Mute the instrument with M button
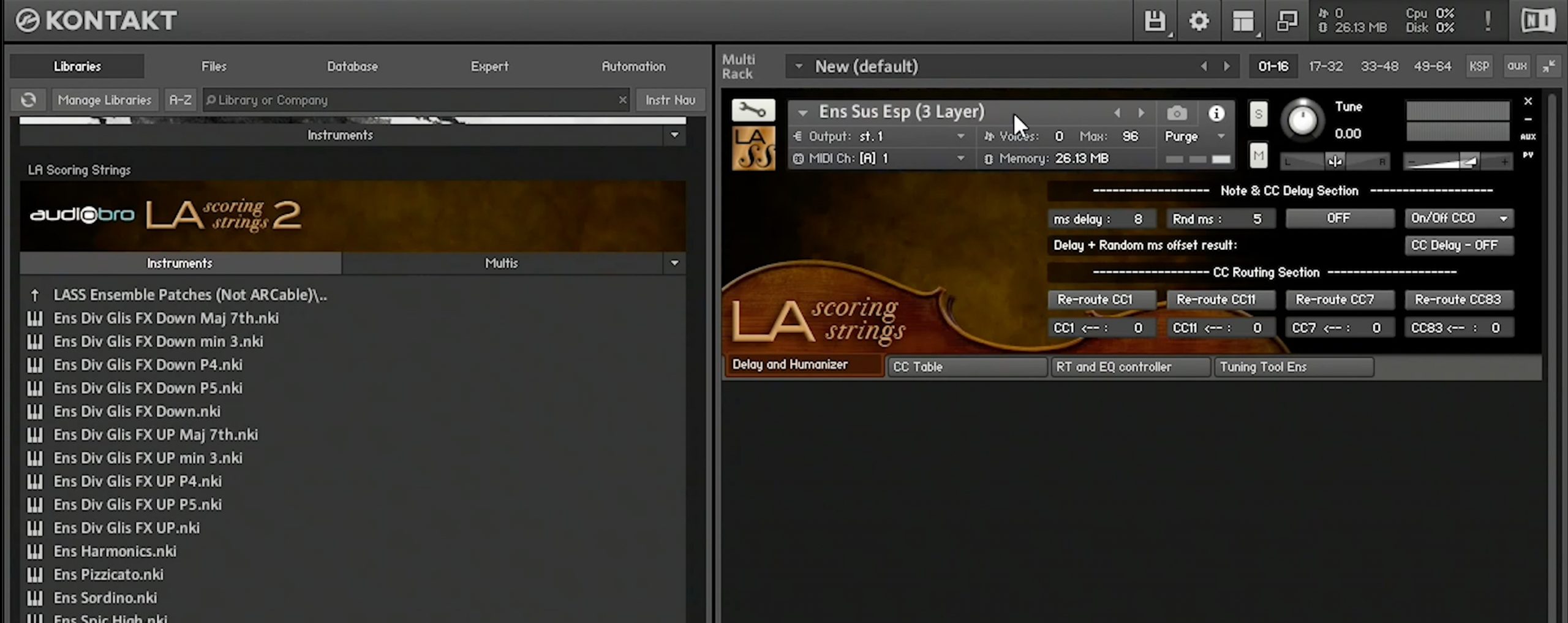Image resolution: width=1568 pixels, height=623 pixels. [x=1258, y=156]
